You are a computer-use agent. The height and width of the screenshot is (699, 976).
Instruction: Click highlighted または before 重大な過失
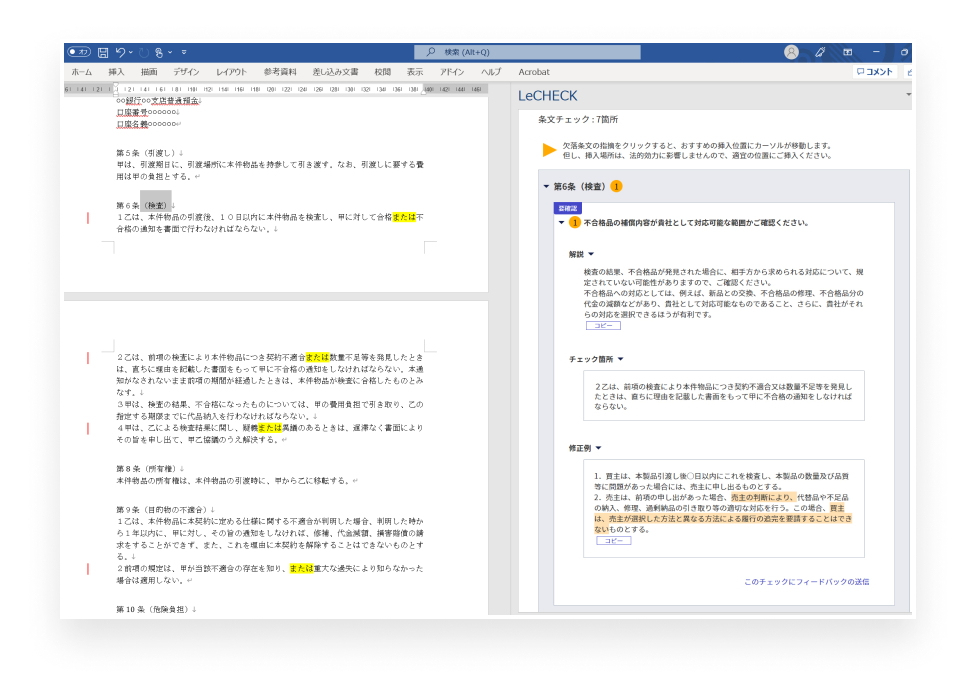point(301,568)
